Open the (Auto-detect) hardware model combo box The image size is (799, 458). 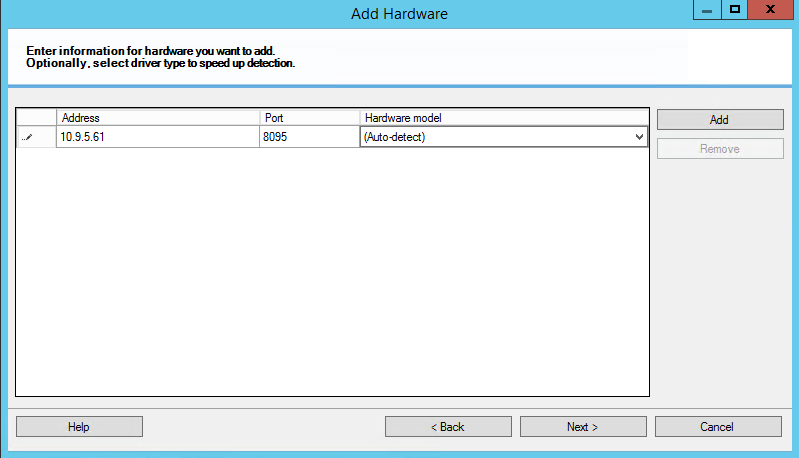click(495, 137)
